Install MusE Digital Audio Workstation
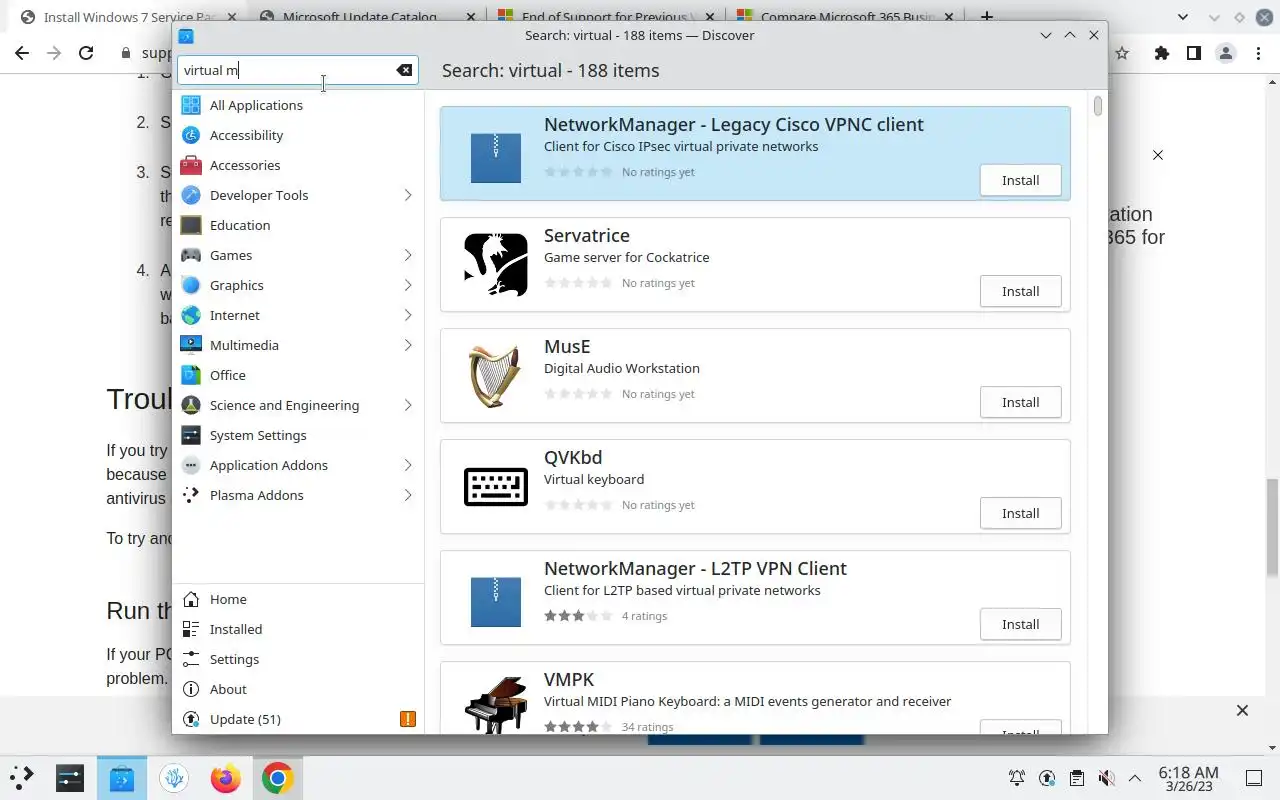 click(1020, 402)
